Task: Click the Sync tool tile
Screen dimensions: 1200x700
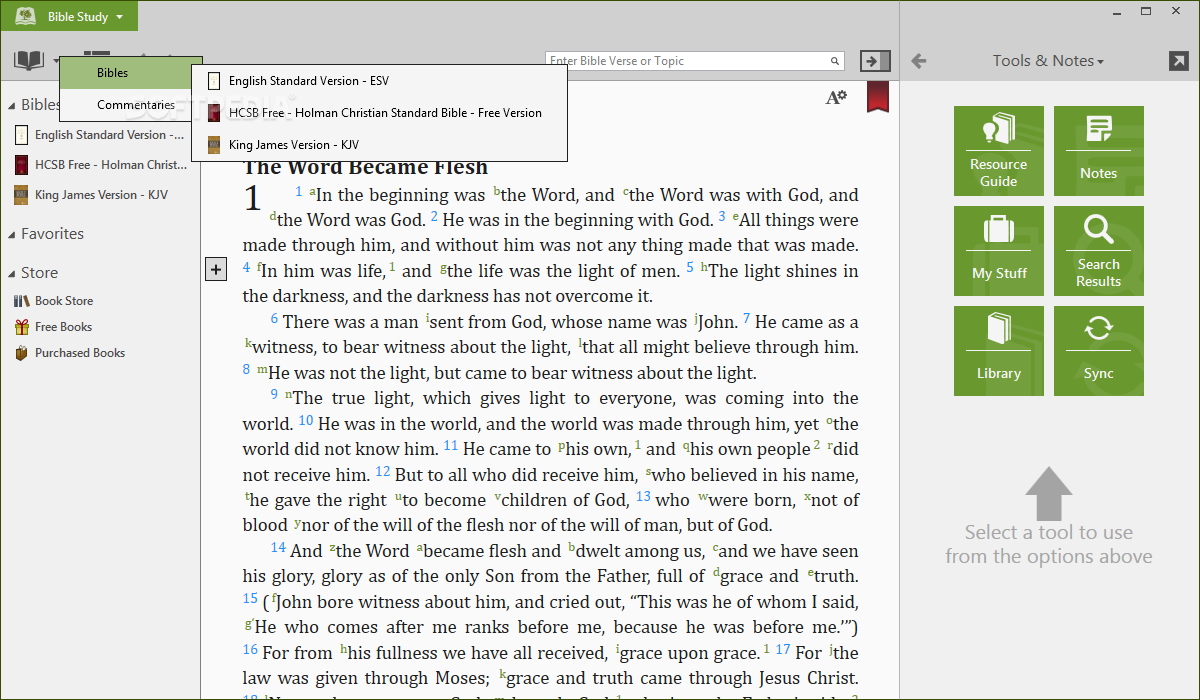Action: [x=1099, y=351]
